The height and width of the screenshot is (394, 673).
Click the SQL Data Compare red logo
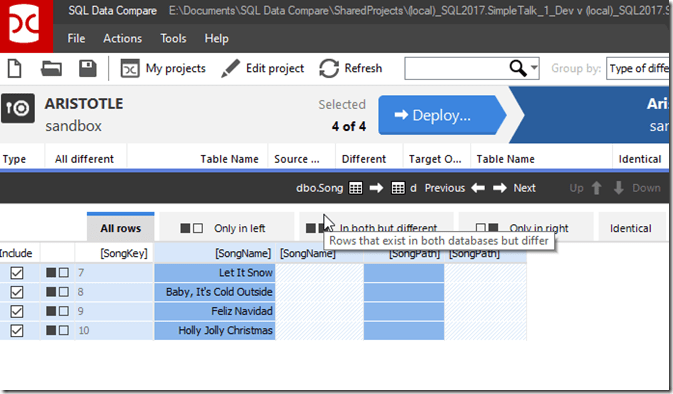coord(26,26)
